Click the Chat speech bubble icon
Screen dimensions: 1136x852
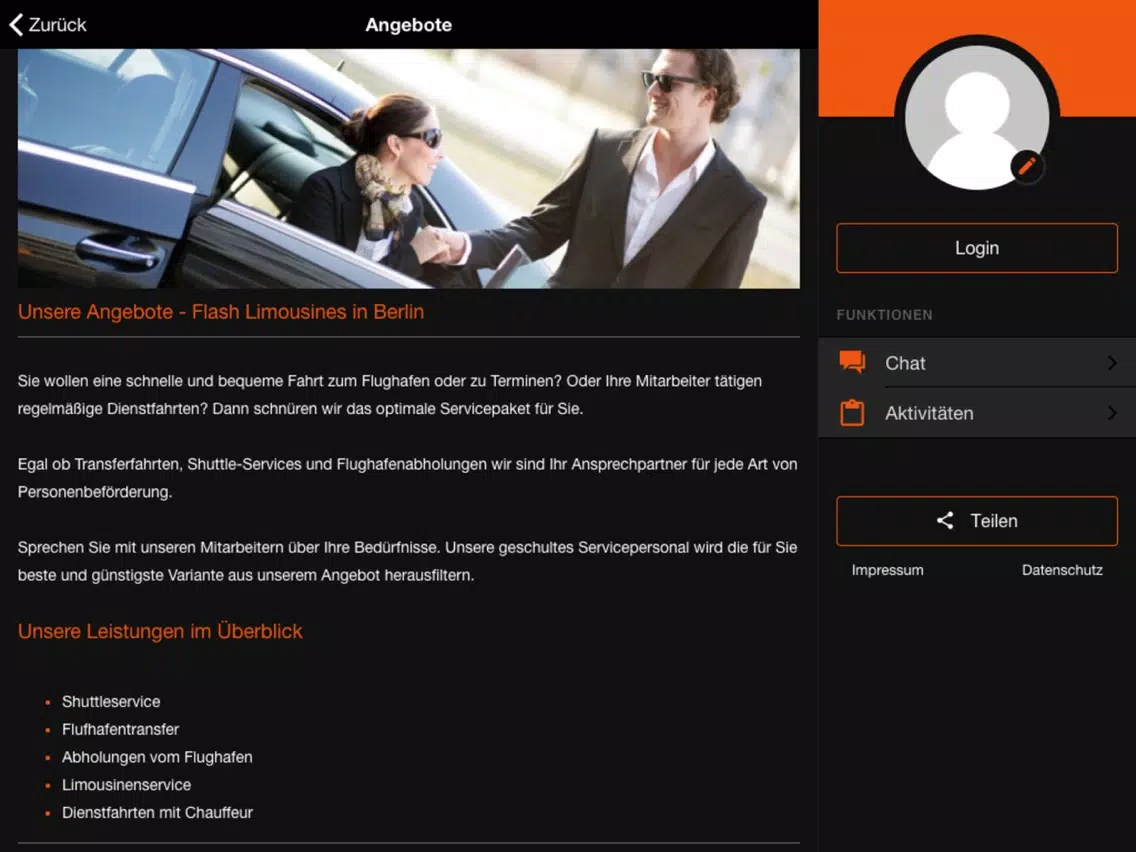852,362
